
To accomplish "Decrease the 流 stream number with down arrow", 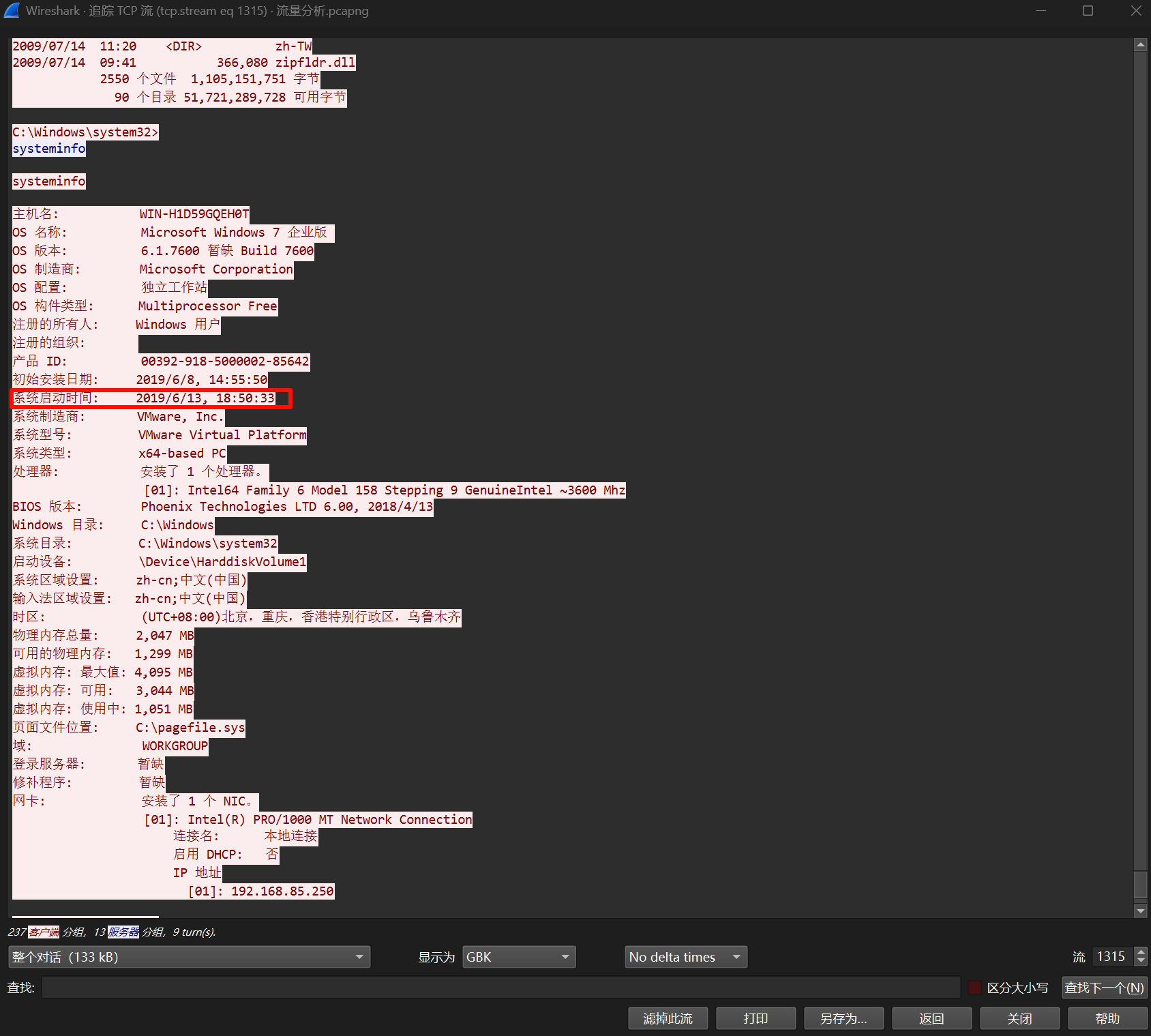I will [x=1141, y=961].
